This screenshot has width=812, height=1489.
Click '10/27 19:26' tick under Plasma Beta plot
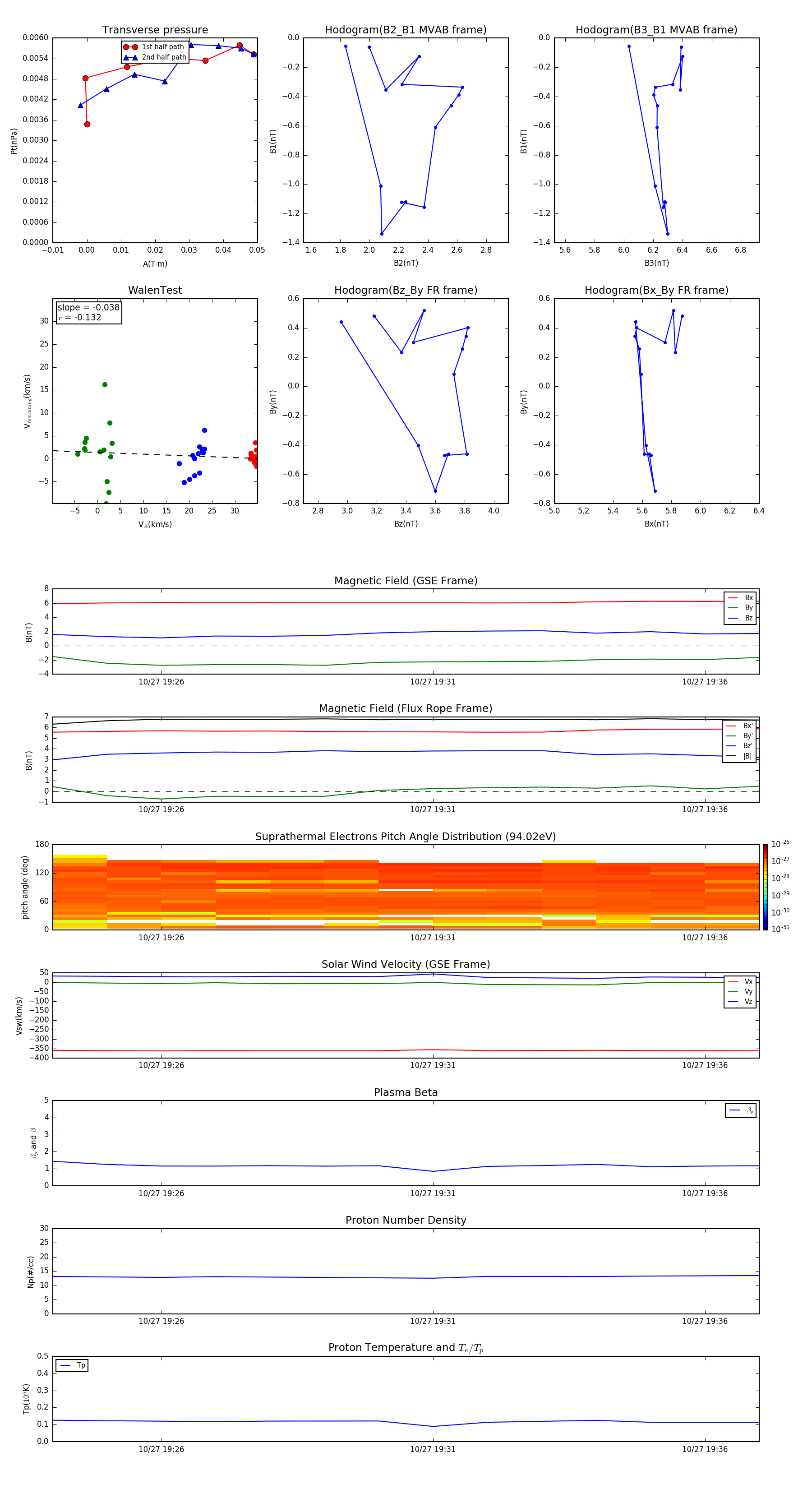pos(161,1193)
